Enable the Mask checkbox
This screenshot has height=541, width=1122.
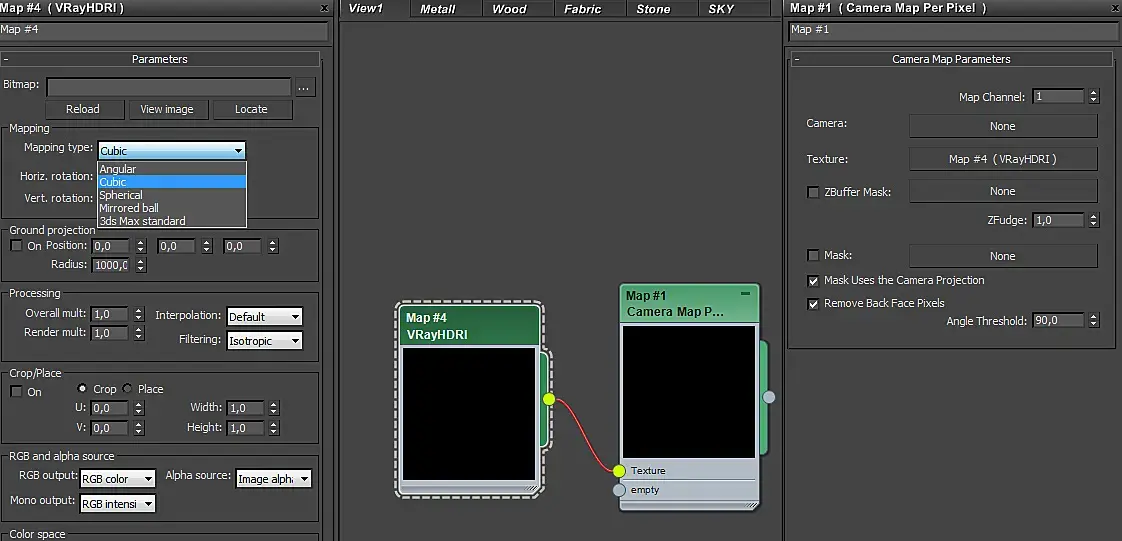click(813, 255)
